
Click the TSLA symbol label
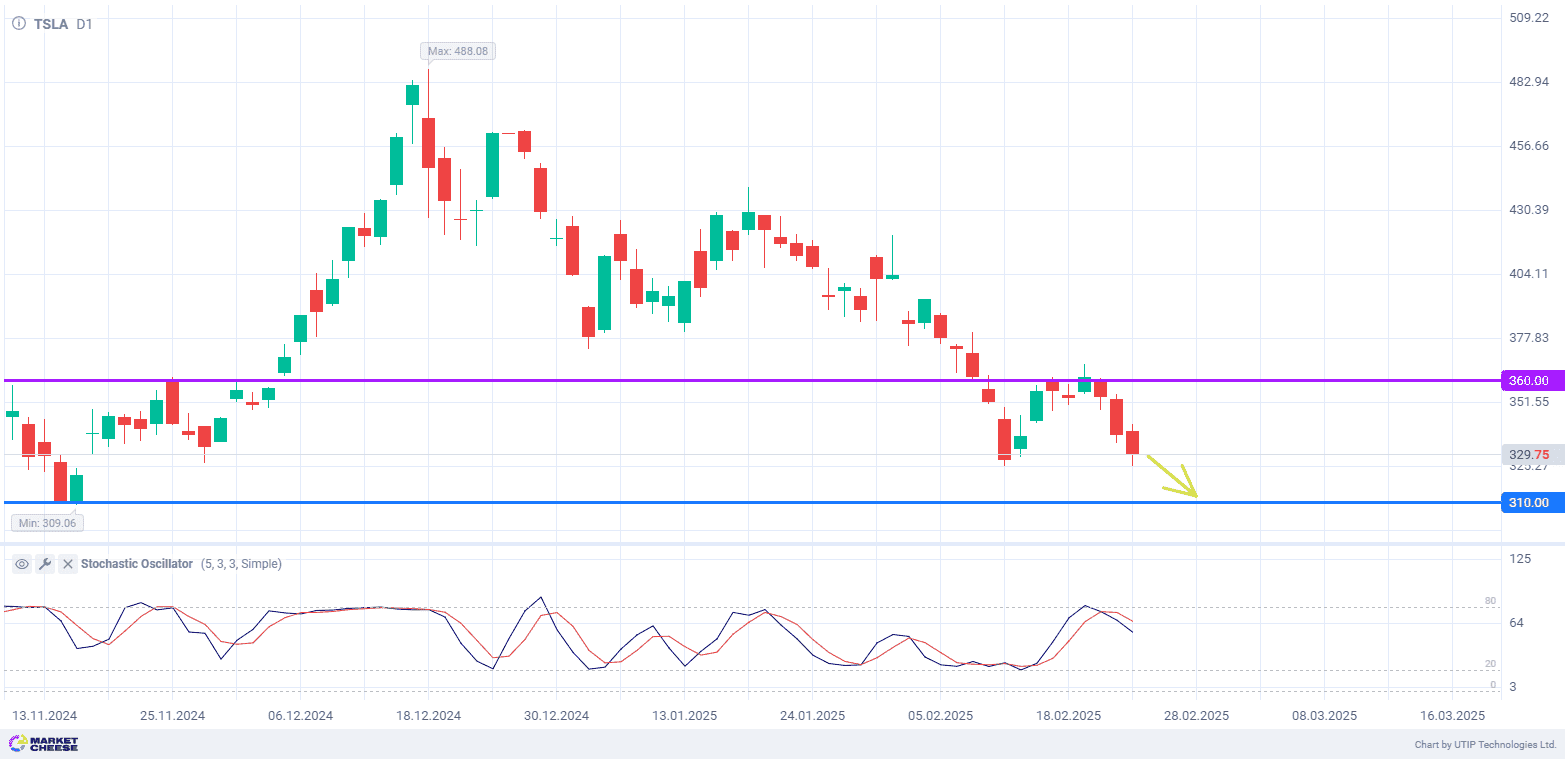point(51,24)
